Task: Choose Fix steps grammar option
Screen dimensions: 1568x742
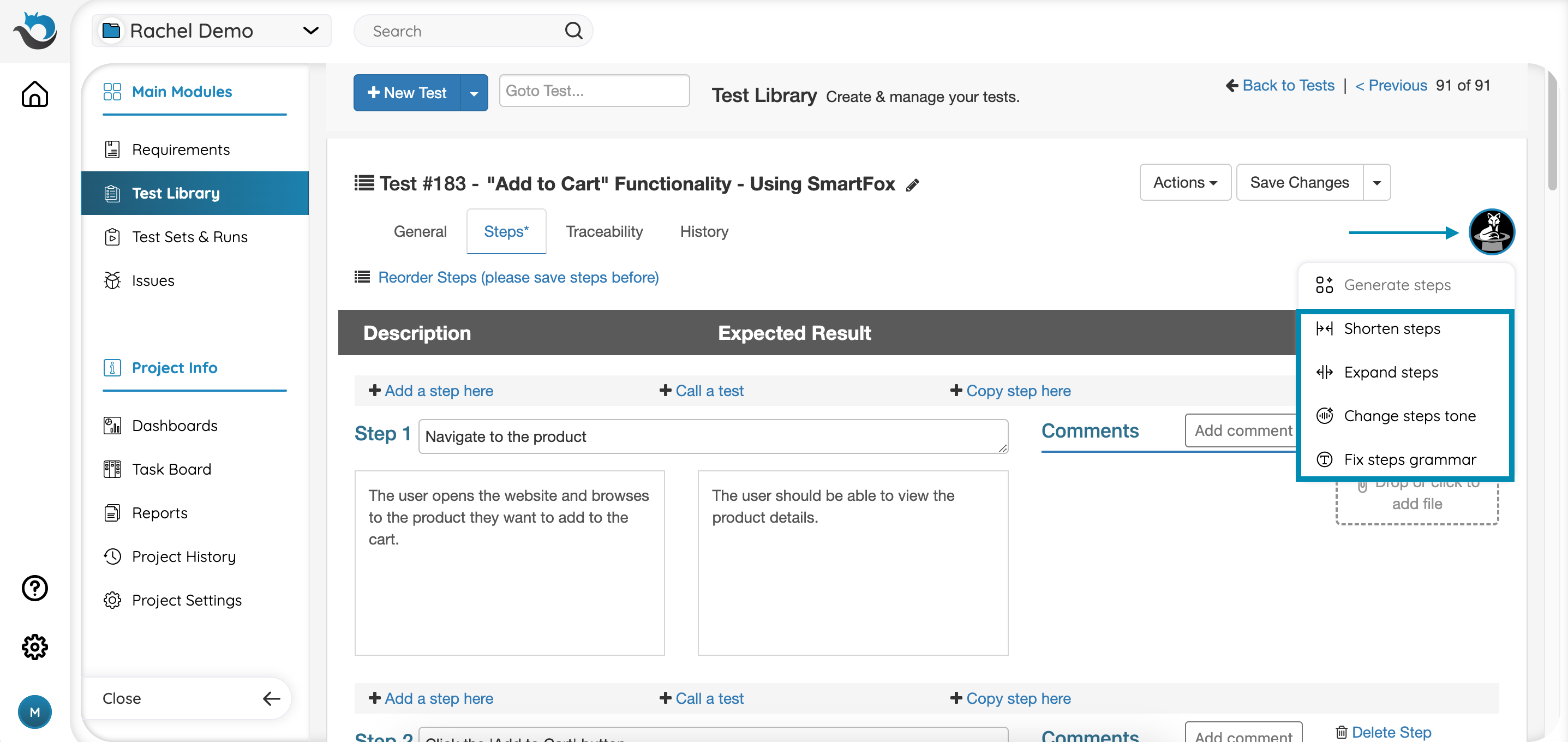Action: click(x=1409, y=459)
